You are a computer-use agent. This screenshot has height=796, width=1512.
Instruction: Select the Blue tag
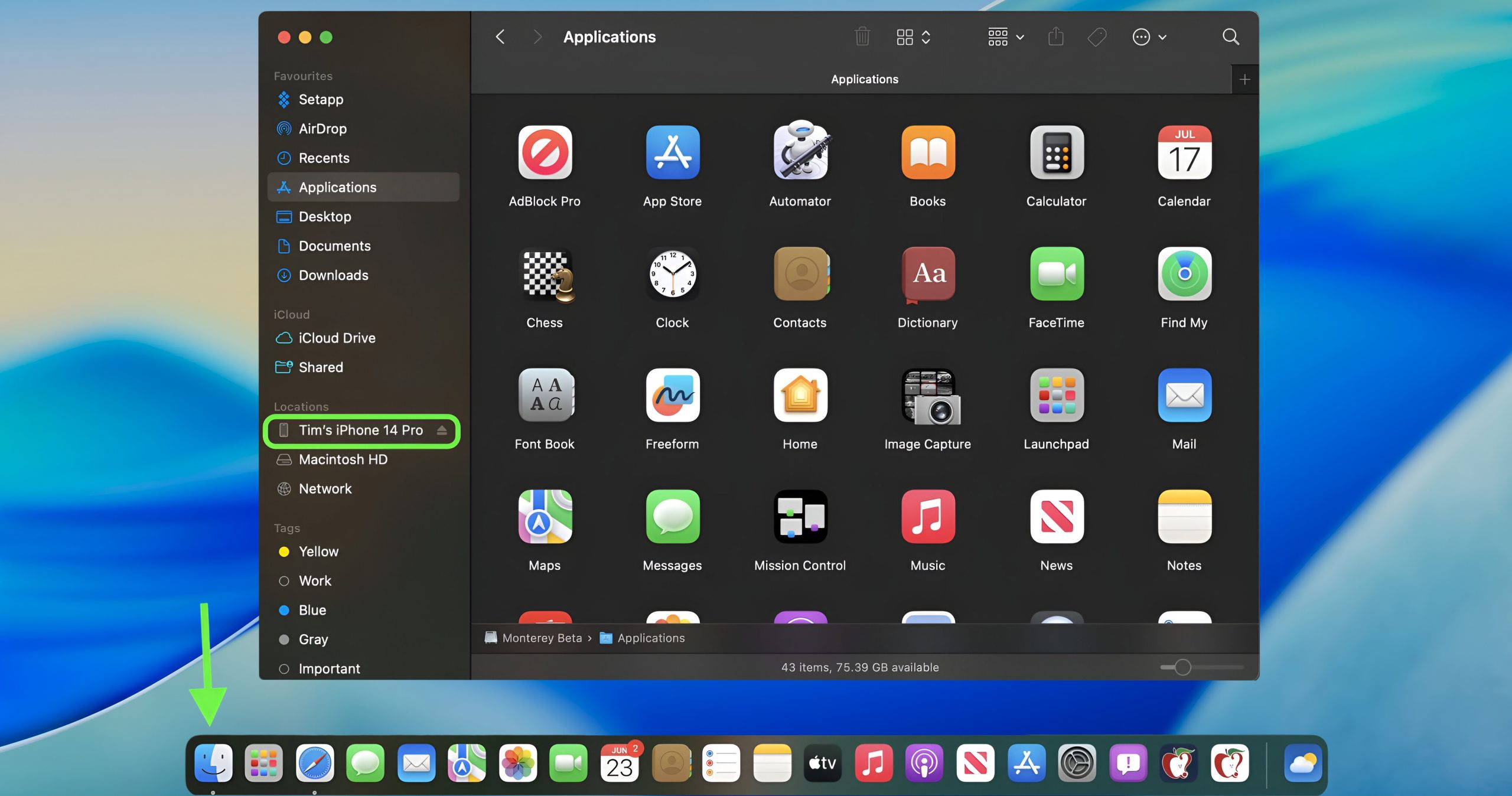tap(363, 610)
